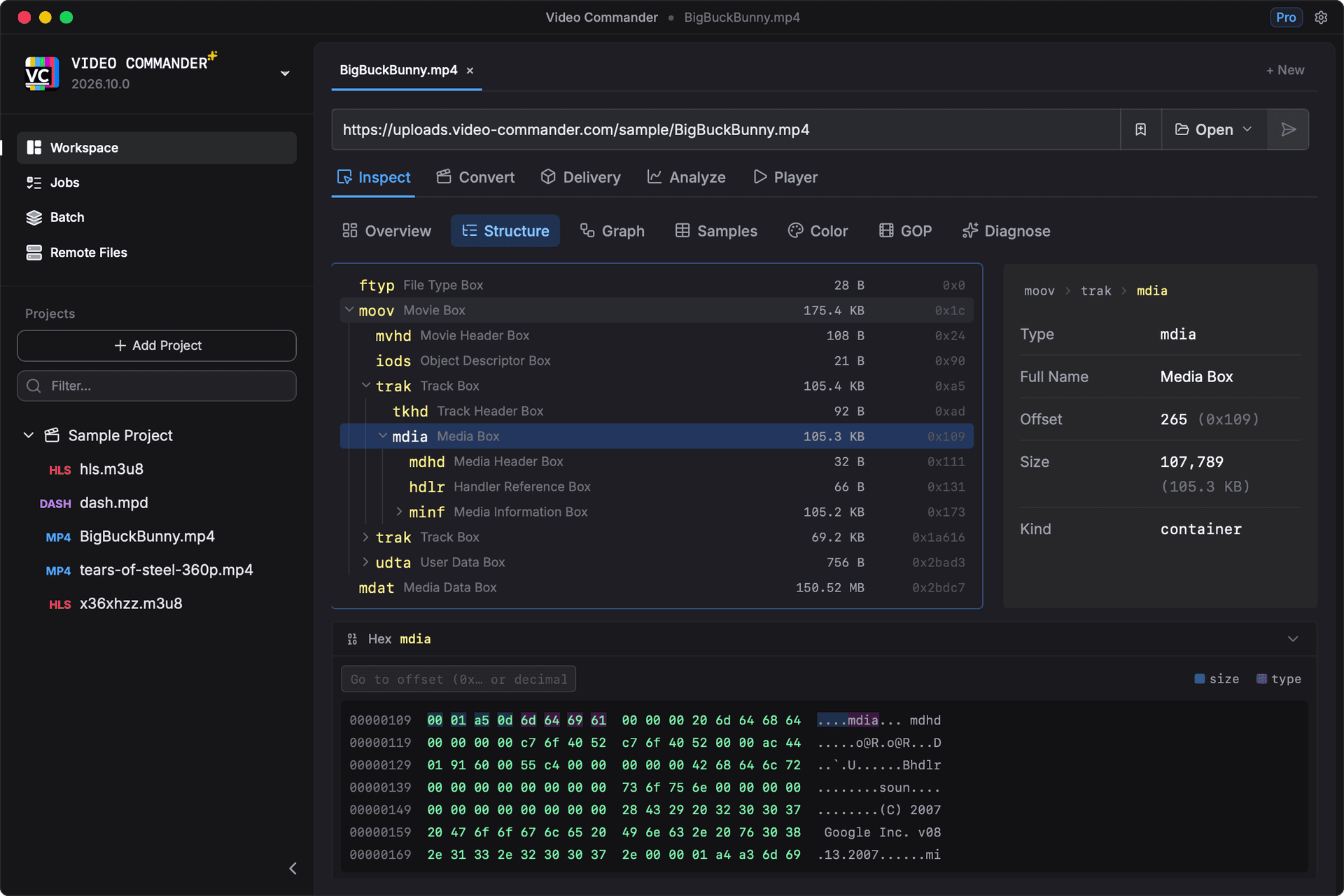This screenshot has height=896, width=1344.
Task: Collapse the sidebar with arrow
Action: coord(293,869)
